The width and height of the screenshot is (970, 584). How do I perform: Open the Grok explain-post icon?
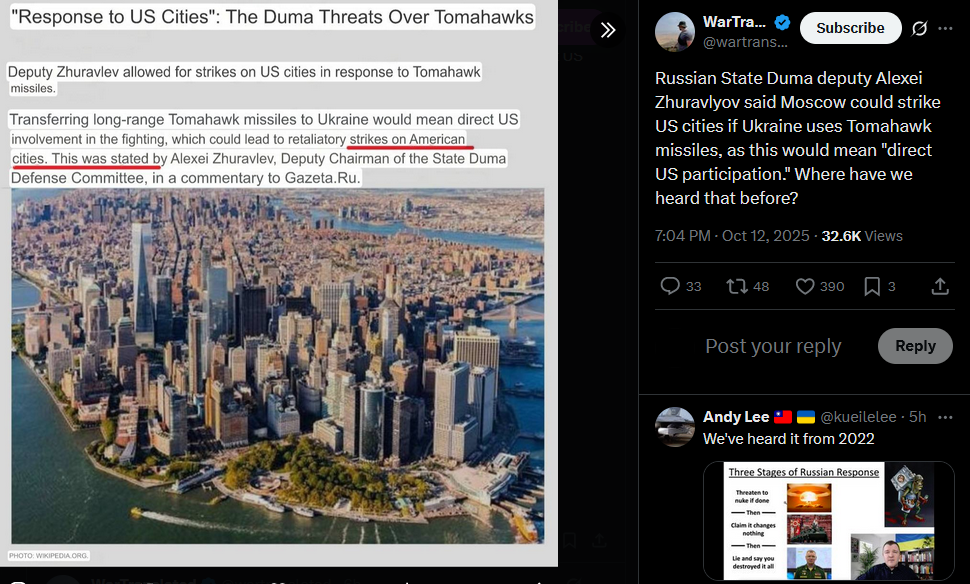920,28
